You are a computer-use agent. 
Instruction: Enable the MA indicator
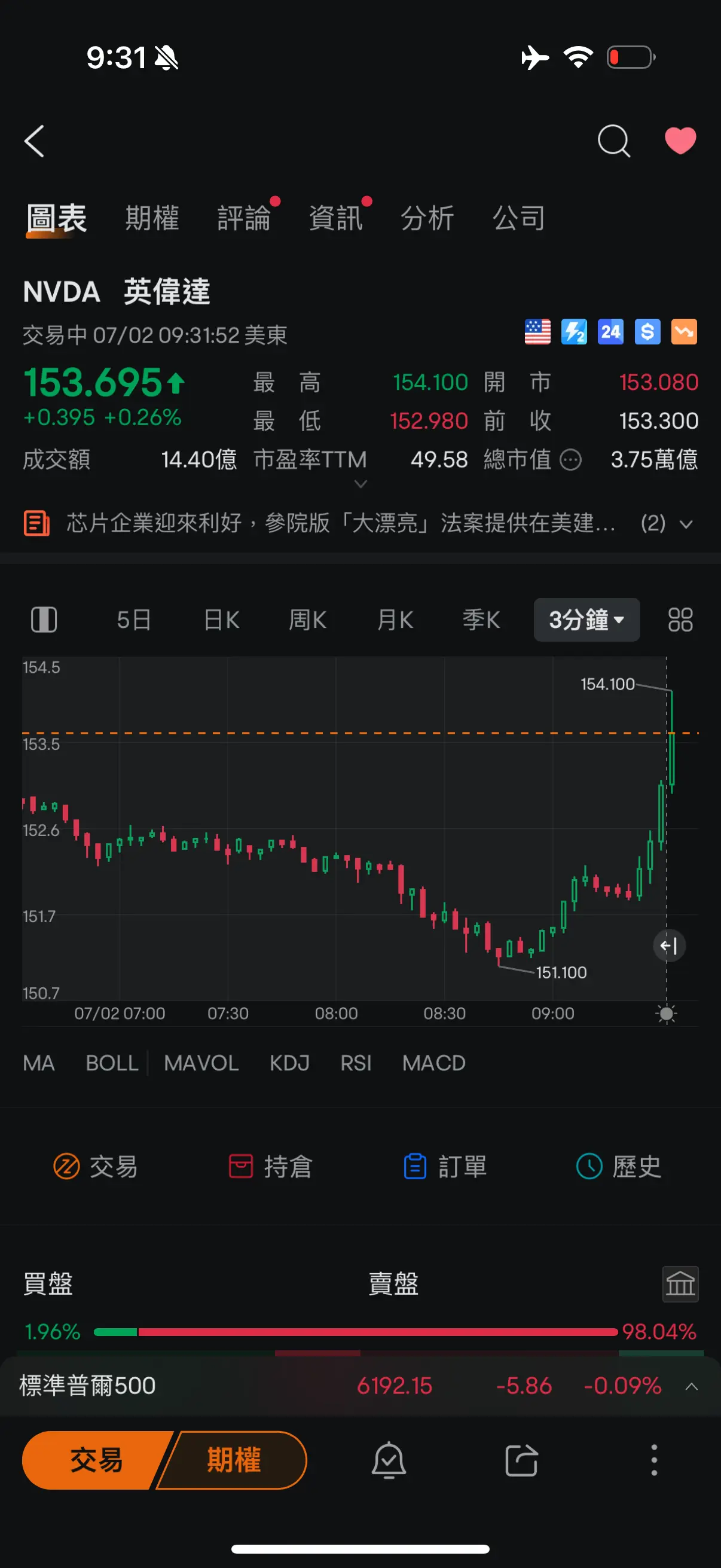(39, 1063)
